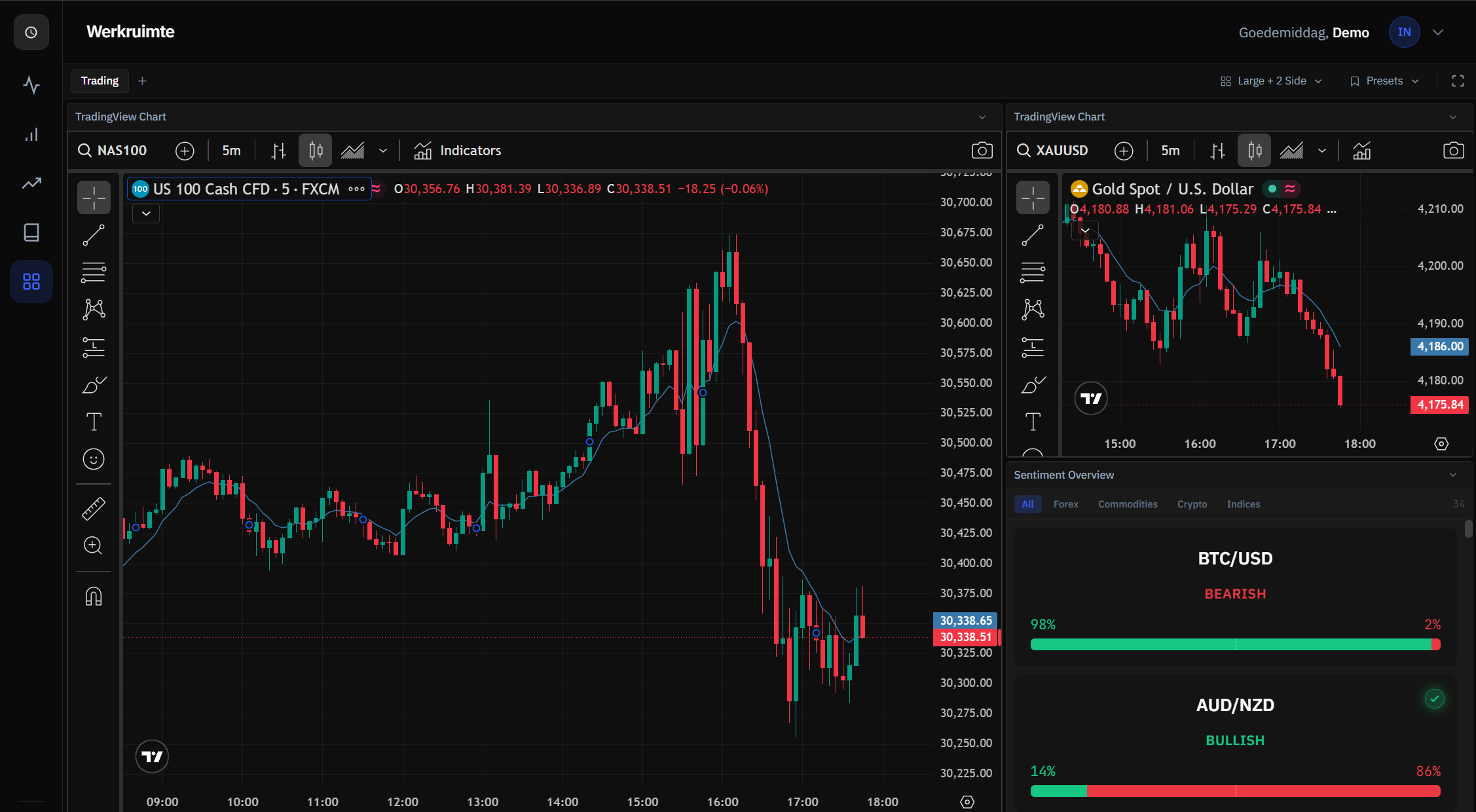Viewport: 1476px width, 812px height.
Task: Select text annotation tool on NAS100 chart
Action: pos(94,422)
